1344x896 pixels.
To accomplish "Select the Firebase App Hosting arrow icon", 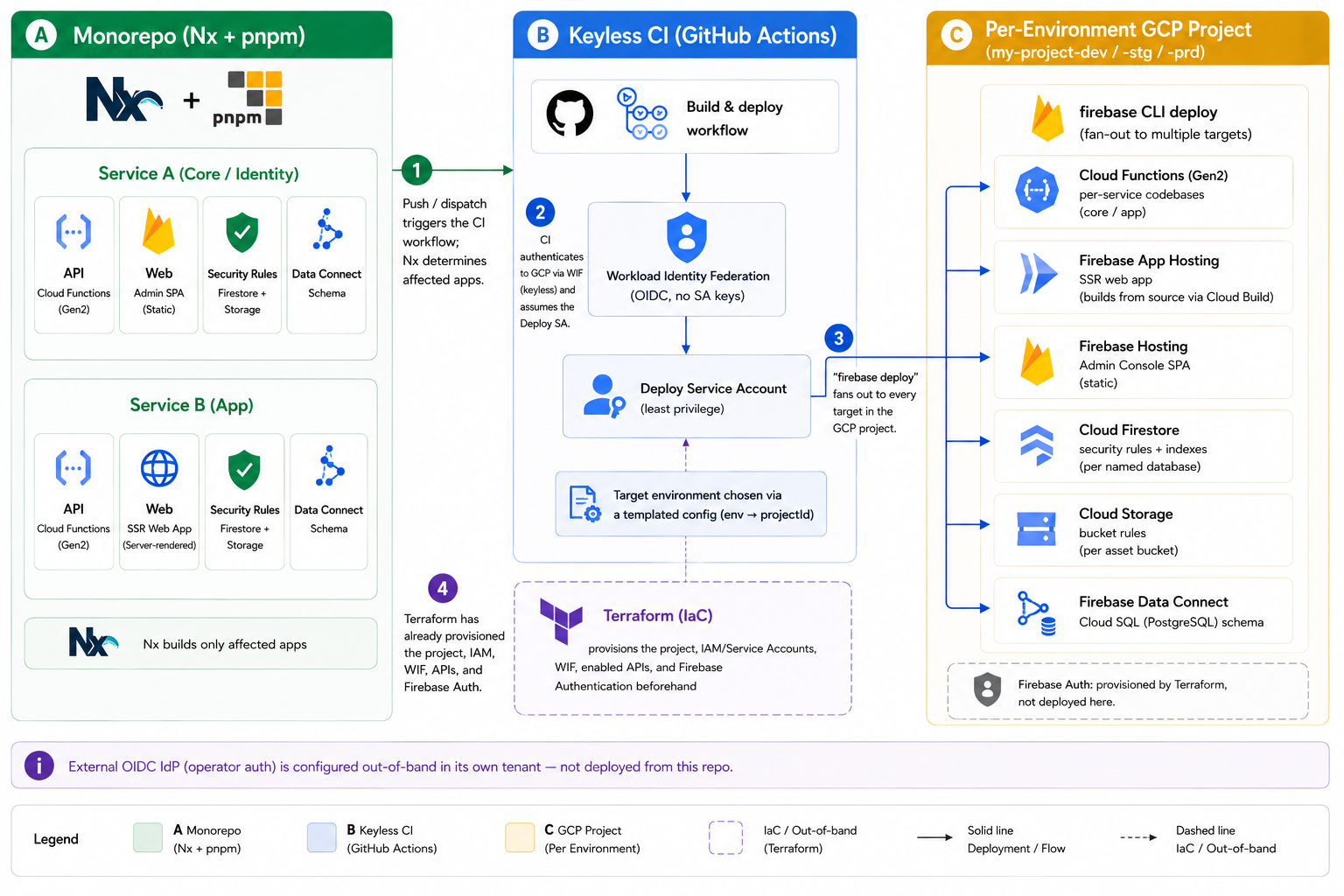I will coord(1039,273).
